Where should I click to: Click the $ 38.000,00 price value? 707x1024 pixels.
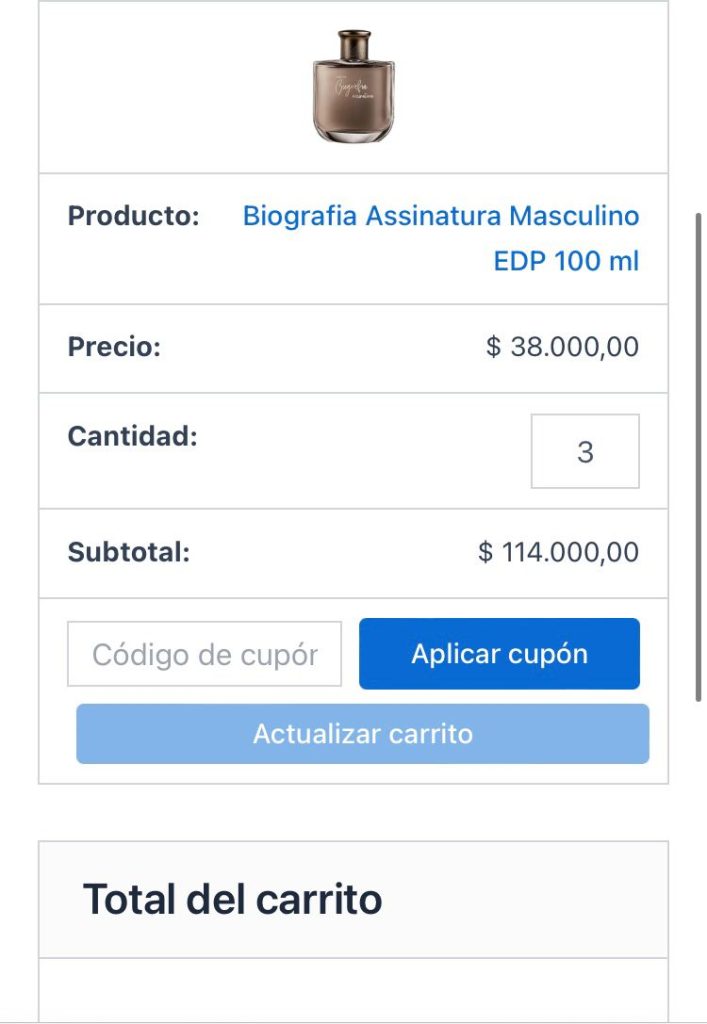(562, 347)
